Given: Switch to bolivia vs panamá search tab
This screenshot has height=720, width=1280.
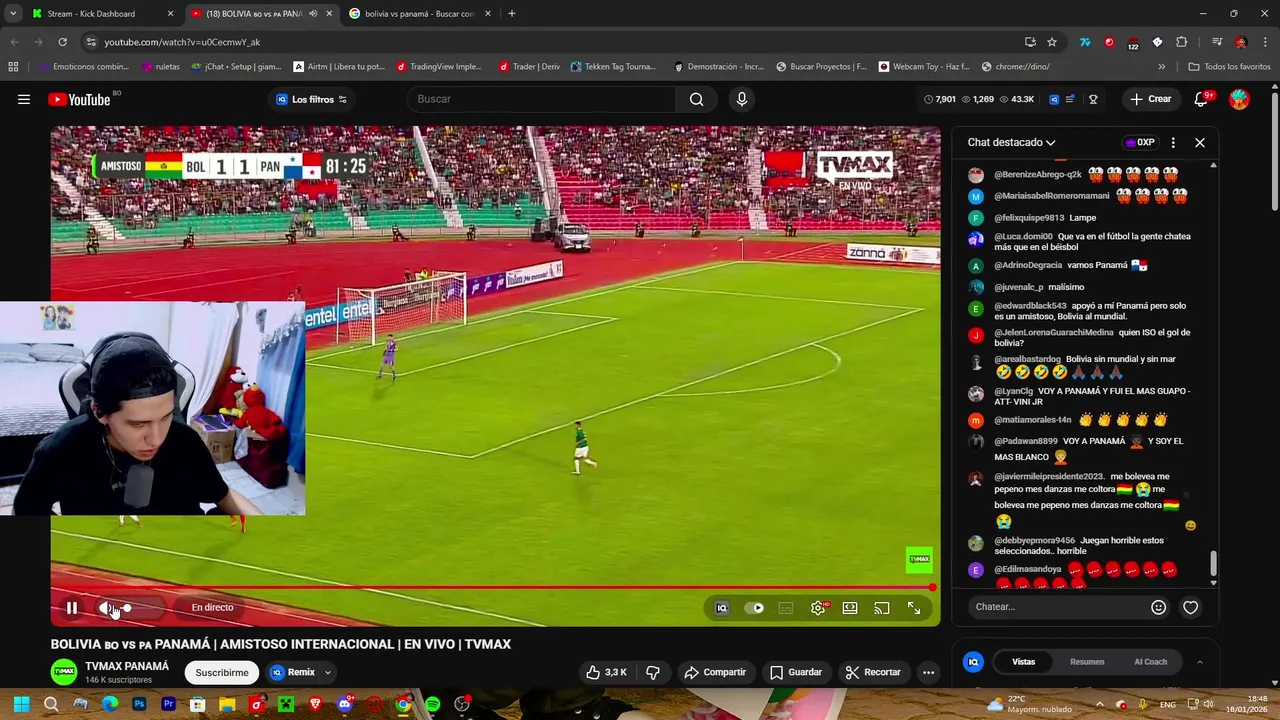Looking at the screenshot, I should coord(419,14).
